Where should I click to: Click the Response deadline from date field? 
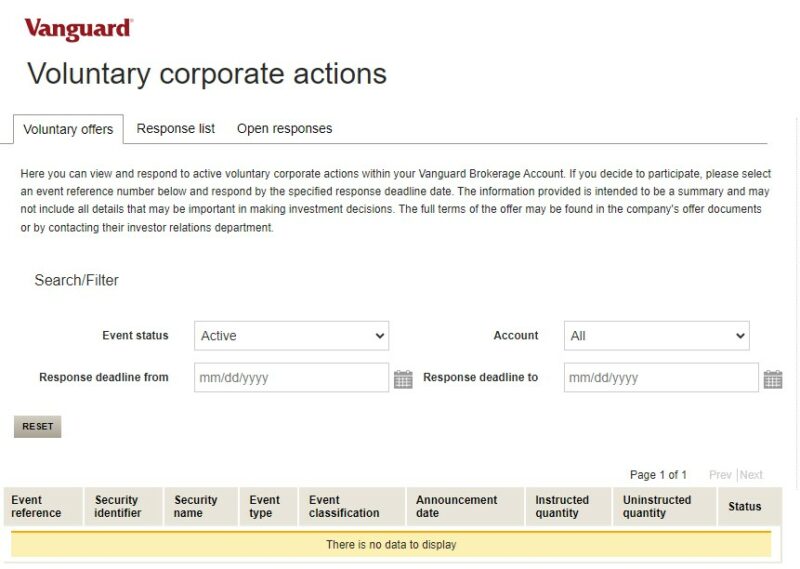[x=291, y=378]
